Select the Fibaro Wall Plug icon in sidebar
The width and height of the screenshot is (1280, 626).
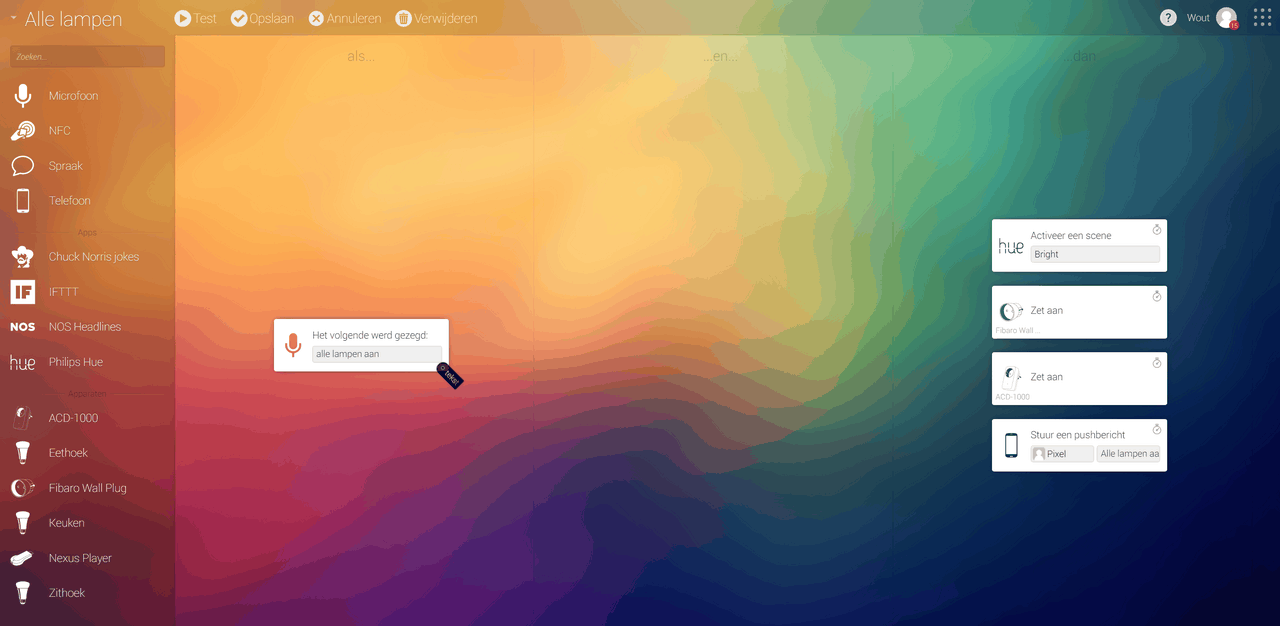point(23,488)
